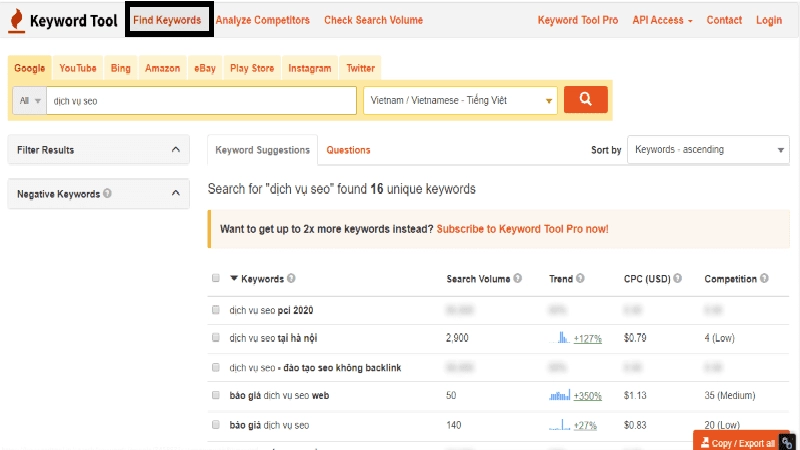
Task: Switch to the Questions tab
Action: point(348,150)
